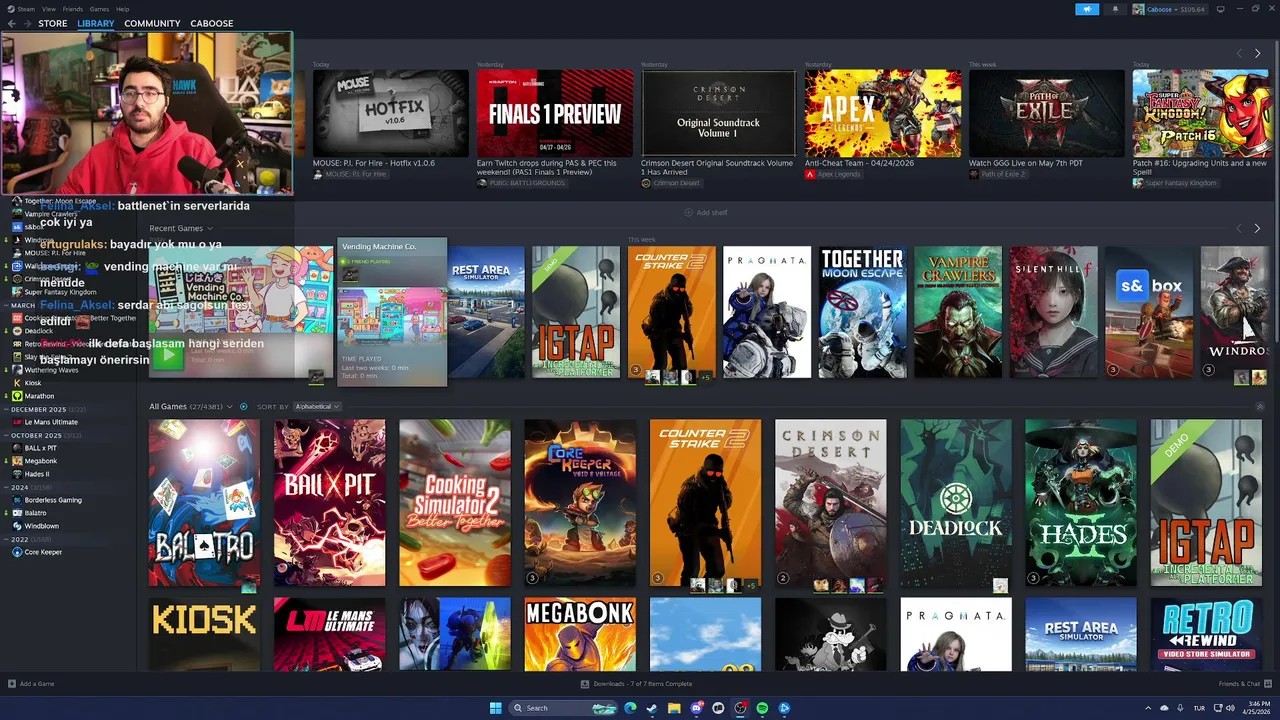Open Finals 1 Preview news card
This screenshot has height=720, width=1280.
point(555,113)
